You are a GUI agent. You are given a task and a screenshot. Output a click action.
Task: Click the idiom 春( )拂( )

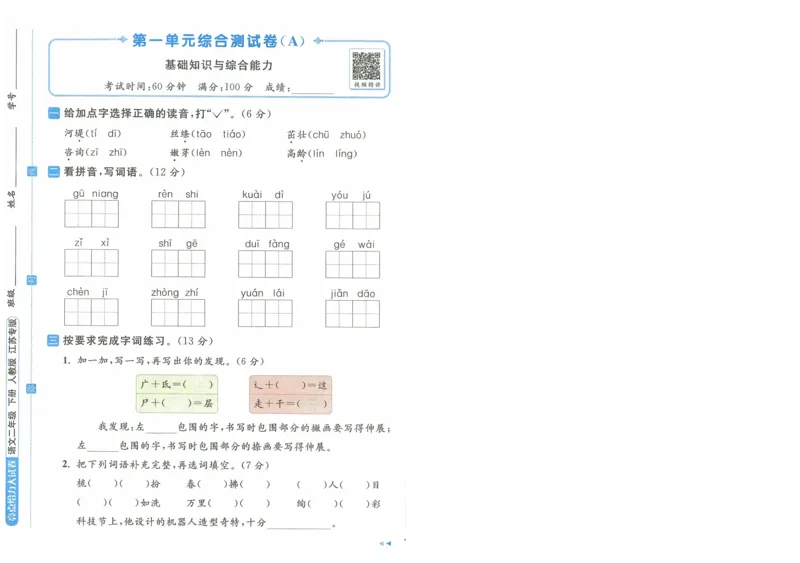click(228, 484)
